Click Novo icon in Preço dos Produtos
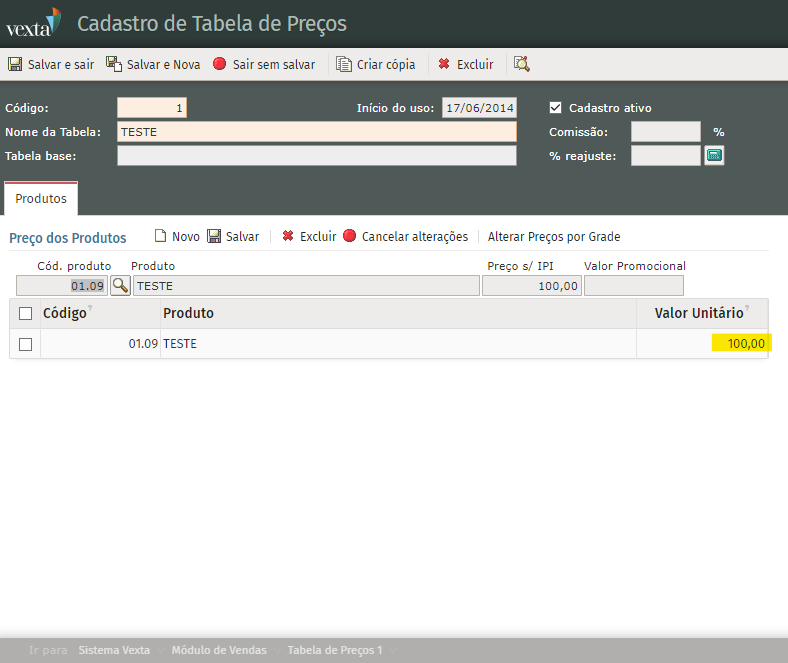Viewport: 788px width, 663px height. click(160, 237)
